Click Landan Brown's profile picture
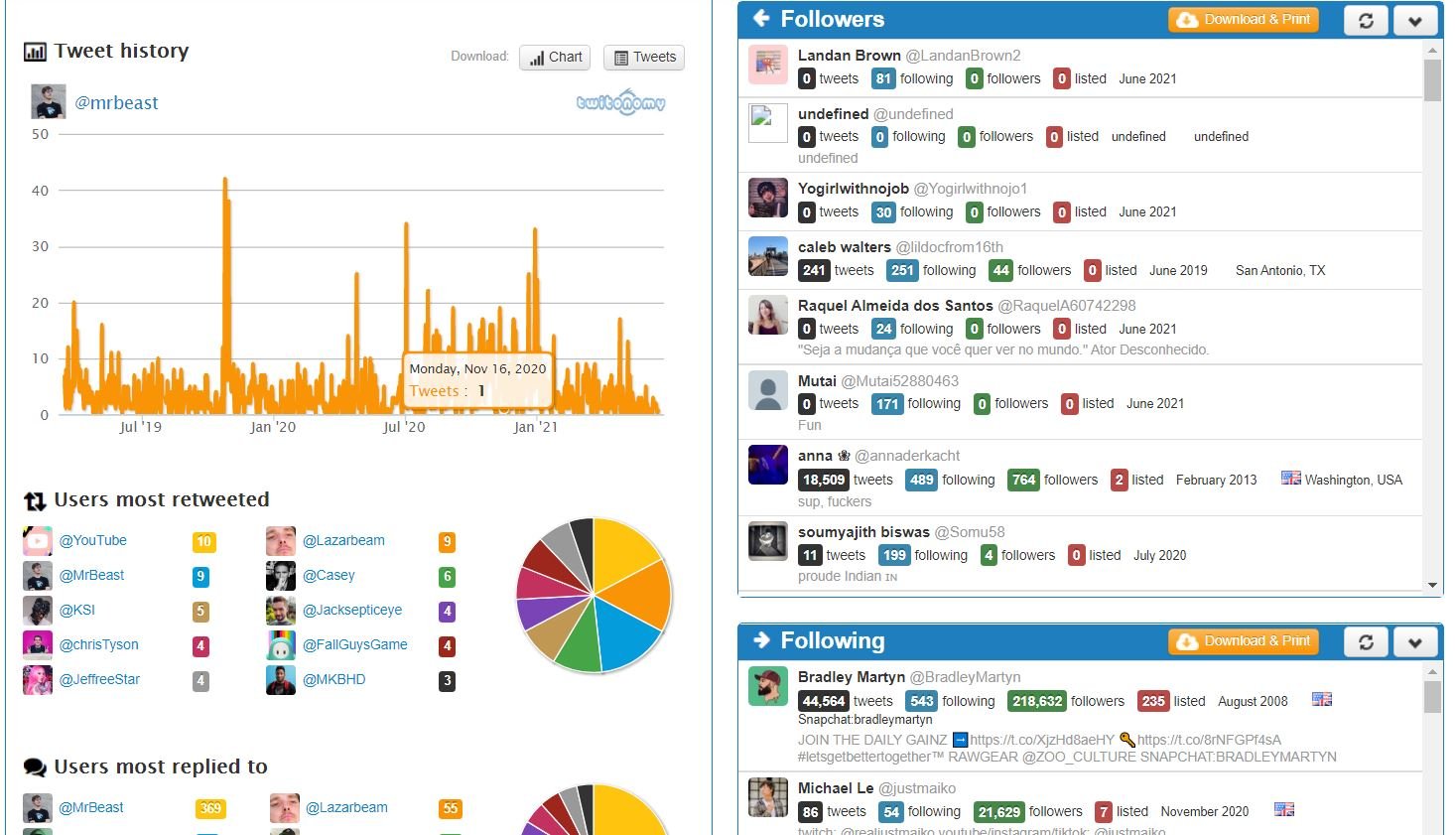Viewport: 1456px width, 835px height. [767, 65]
